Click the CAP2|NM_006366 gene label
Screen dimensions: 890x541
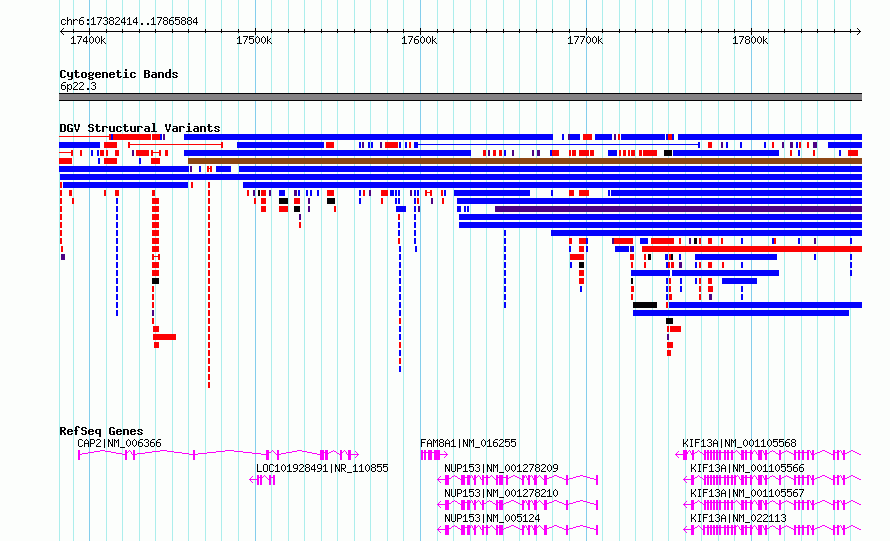coord(119,443)
